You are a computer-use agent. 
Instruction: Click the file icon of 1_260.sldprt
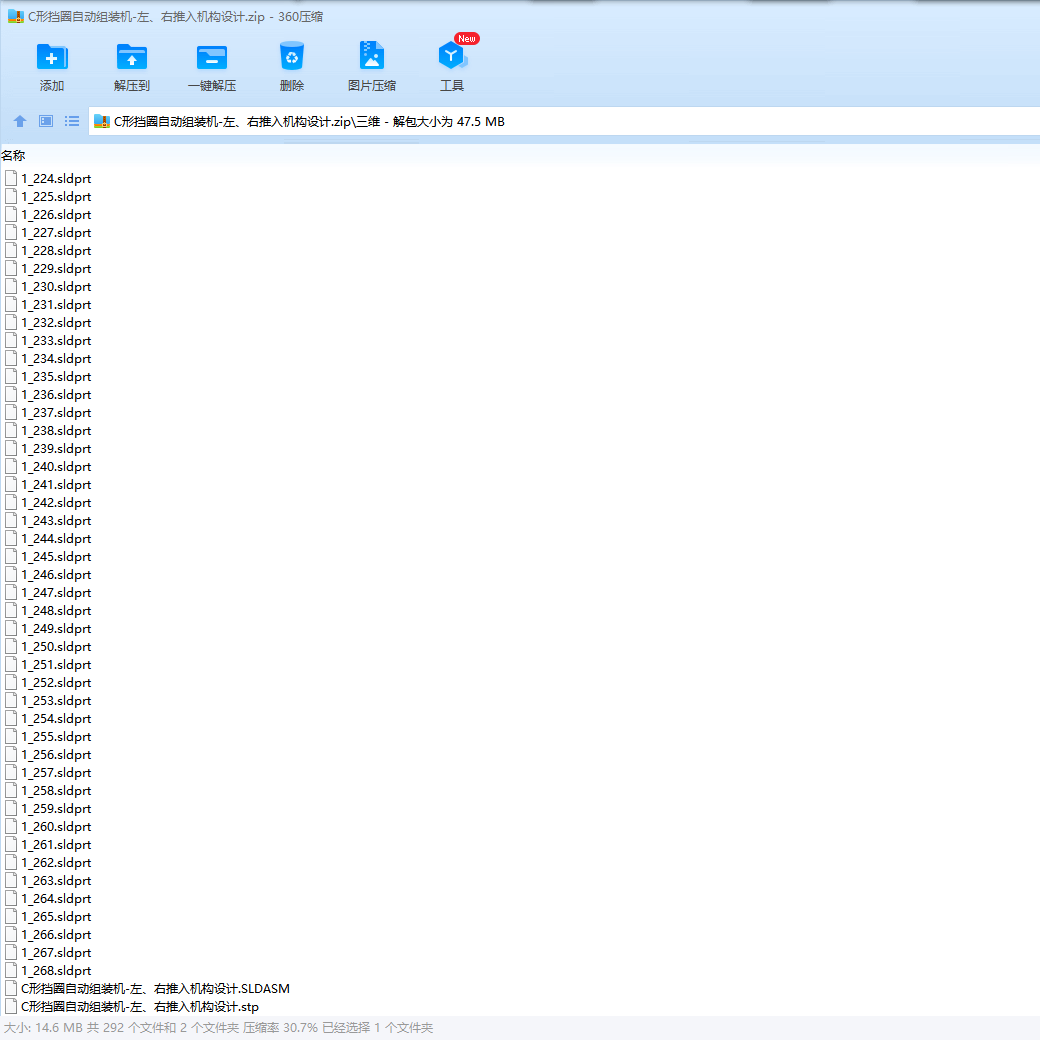pyautogui.click(x=11, y=826)
